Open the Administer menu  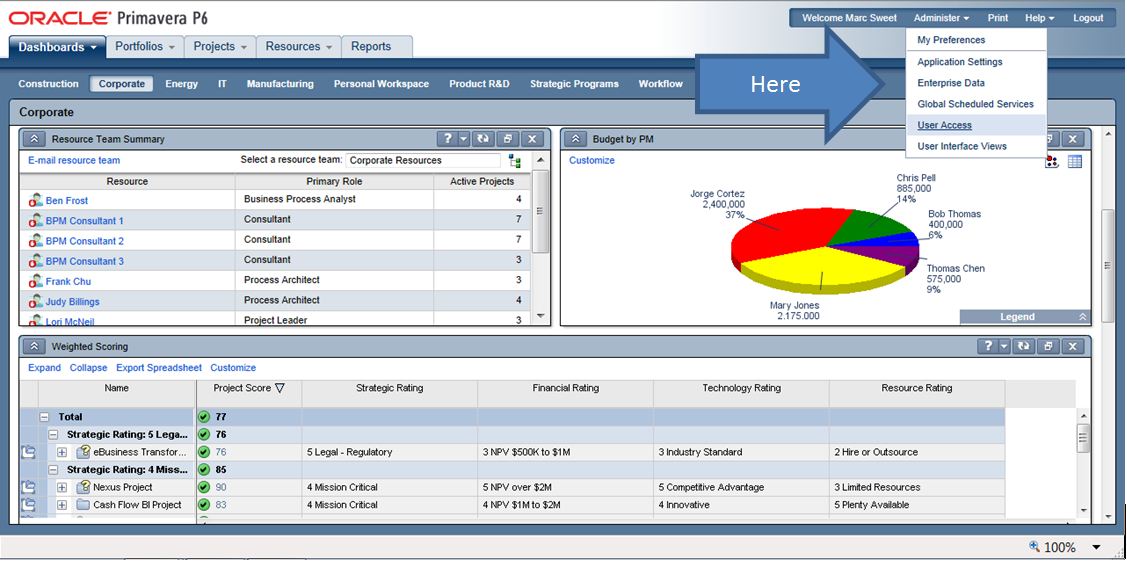click(942, 18)
